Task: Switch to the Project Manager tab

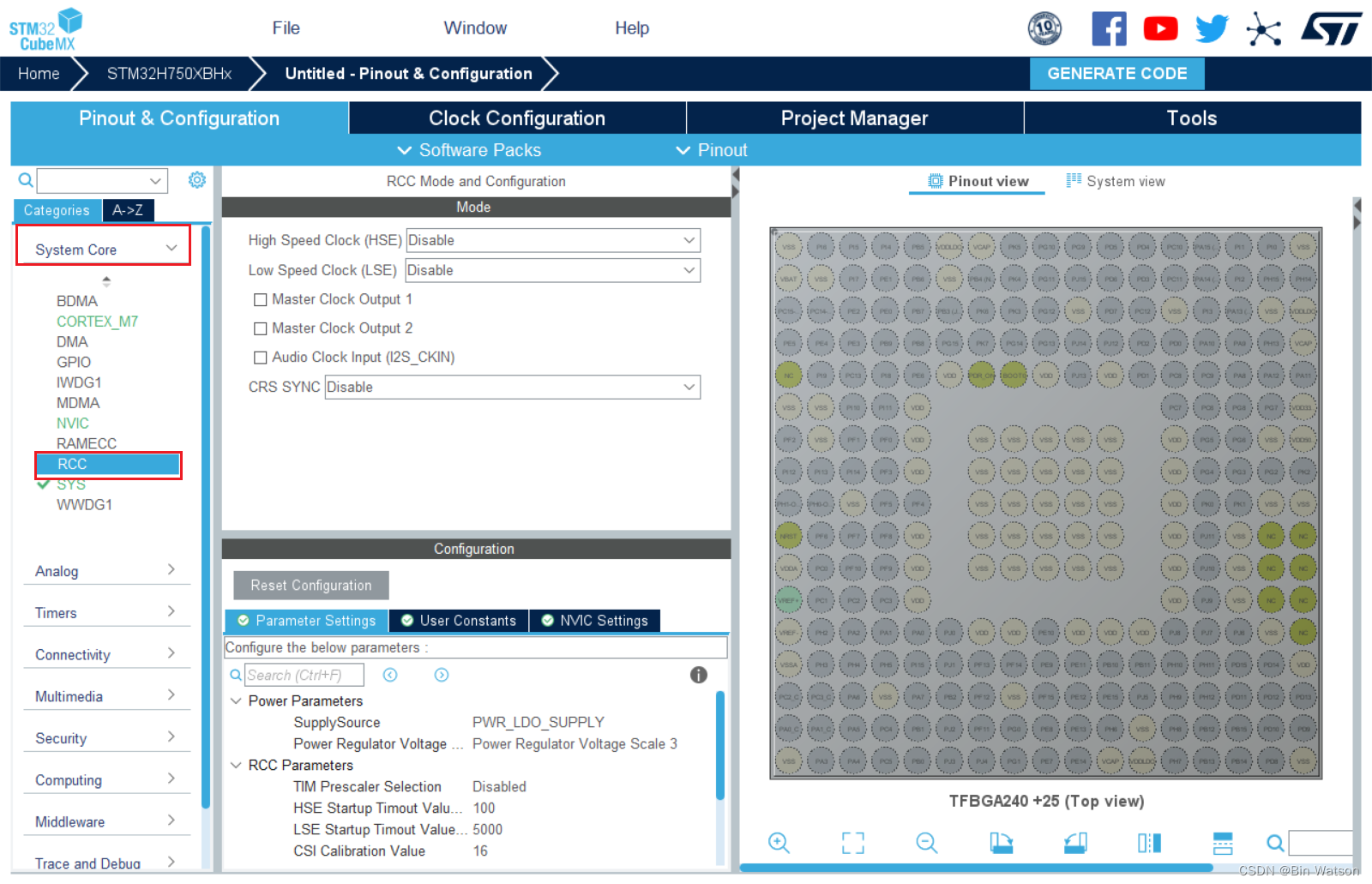Action: [x=855, y=118]
